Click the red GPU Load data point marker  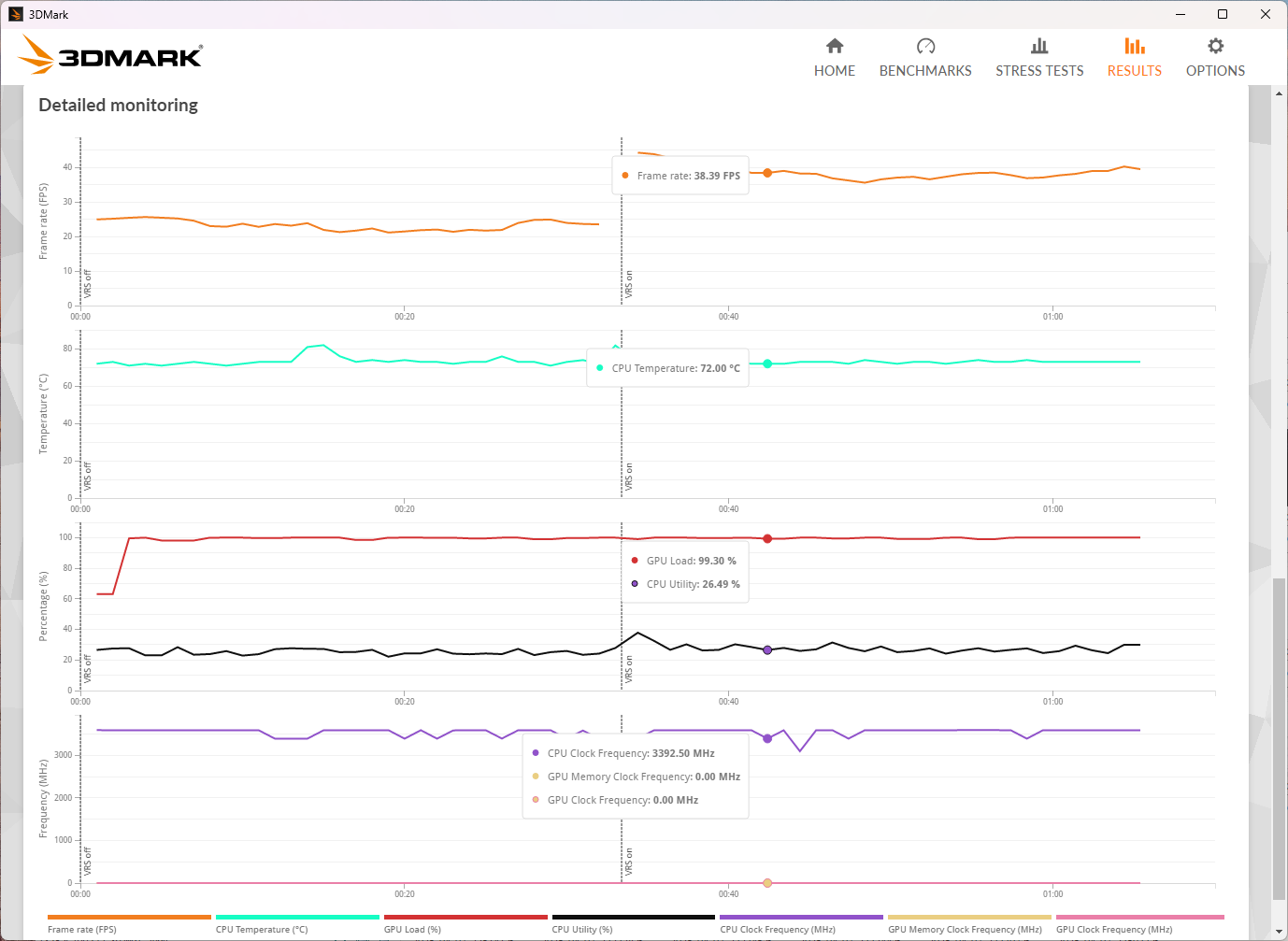pos(767,538)
